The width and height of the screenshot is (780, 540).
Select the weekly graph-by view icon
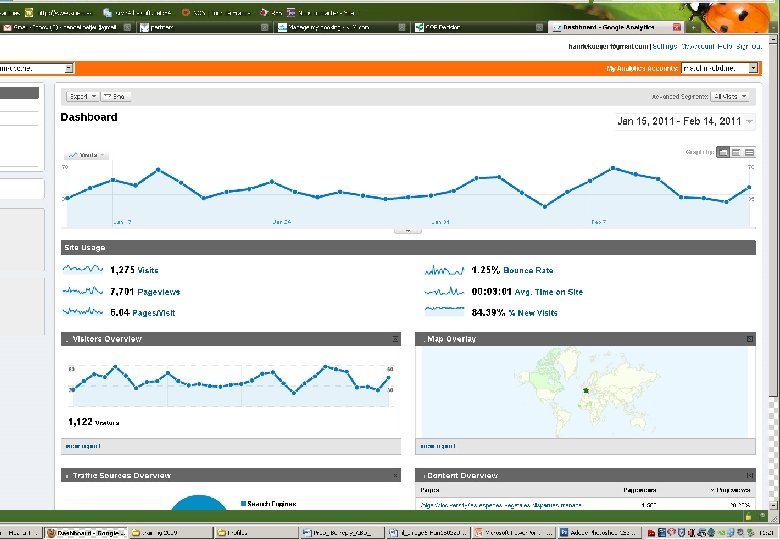736,153
